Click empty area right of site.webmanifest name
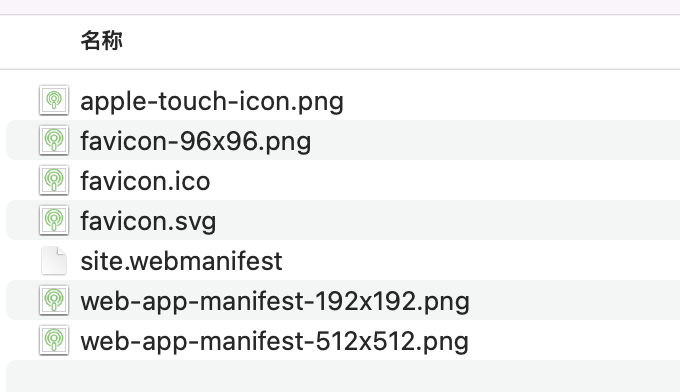This screenshot has height=392, width=680. 481,261
